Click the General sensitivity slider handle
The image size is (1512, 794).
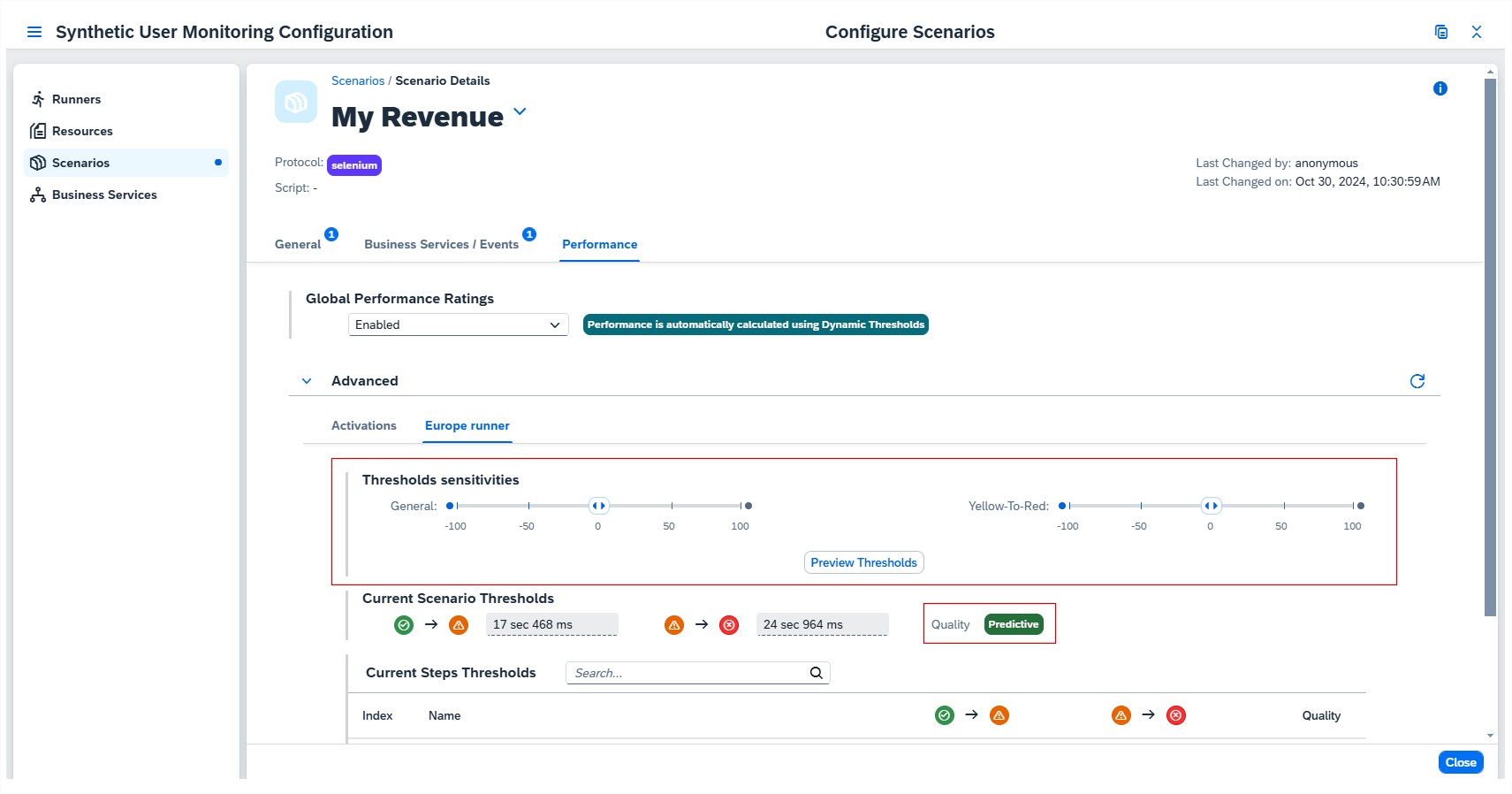point(598,506)
